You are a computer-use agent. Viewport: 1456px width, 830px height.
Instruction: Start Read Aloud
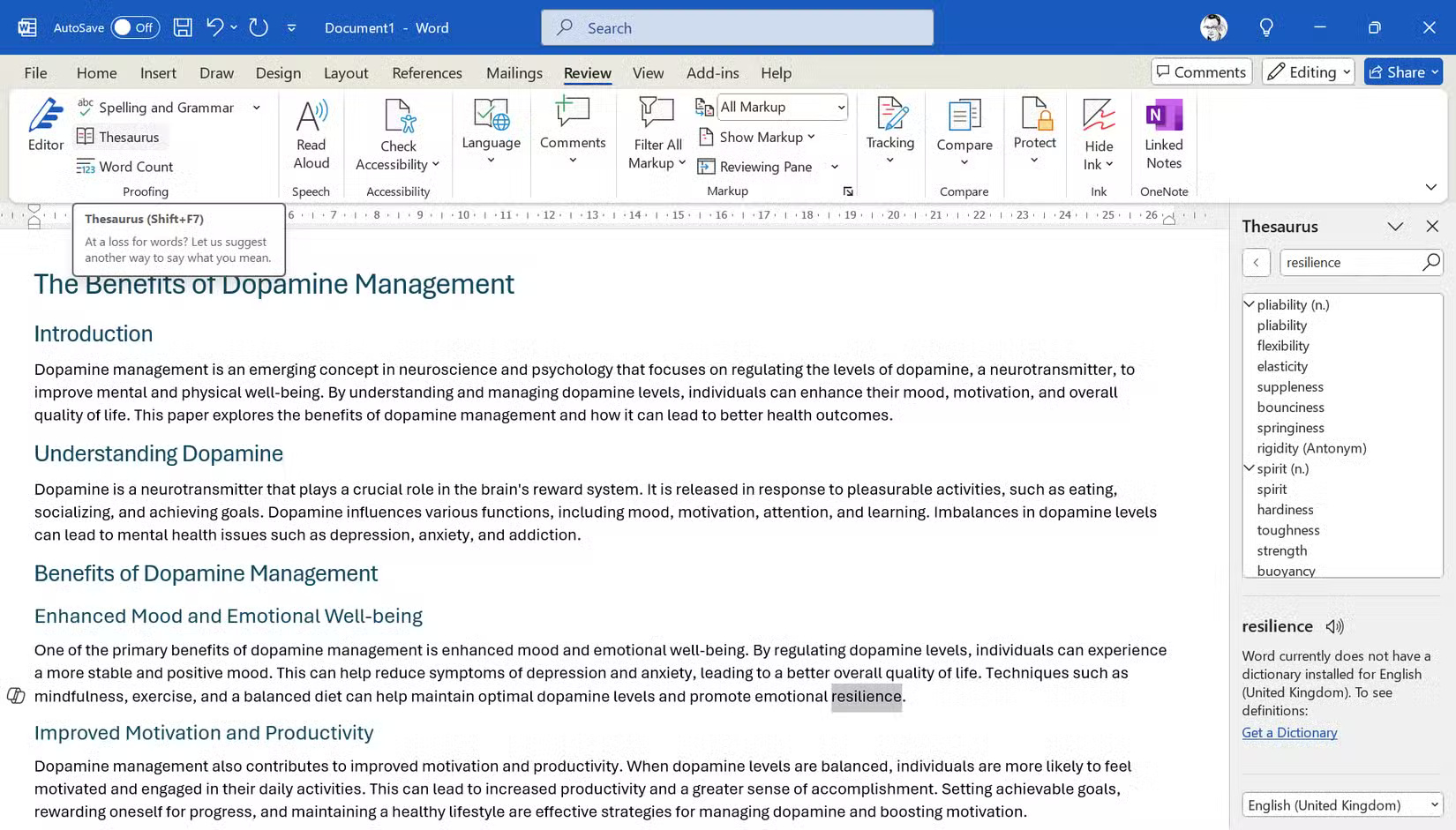click(x=311, y=132)
